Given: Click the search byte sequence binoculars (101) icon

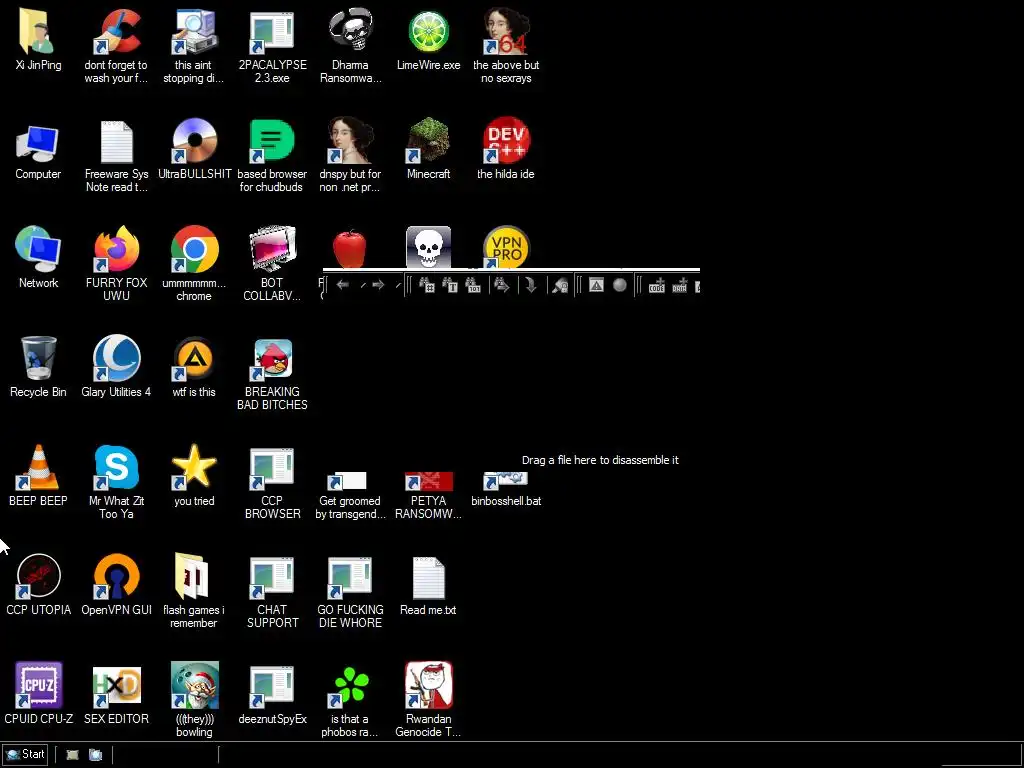Looking at the screenshot, I should point(473,285).
